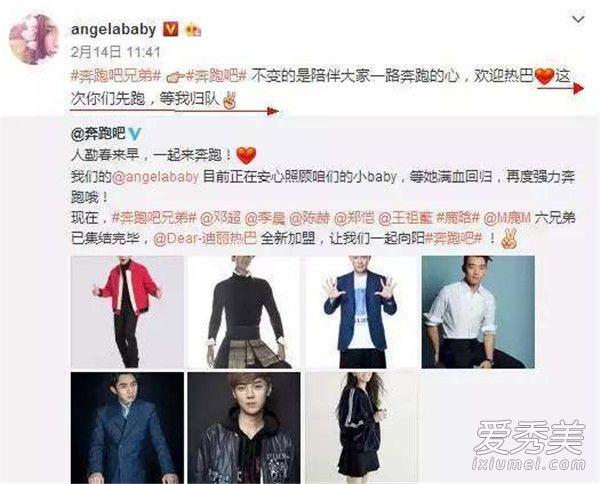Click the orange V verified badge
This screenshot has width=600, height=484.
(171, 29)
